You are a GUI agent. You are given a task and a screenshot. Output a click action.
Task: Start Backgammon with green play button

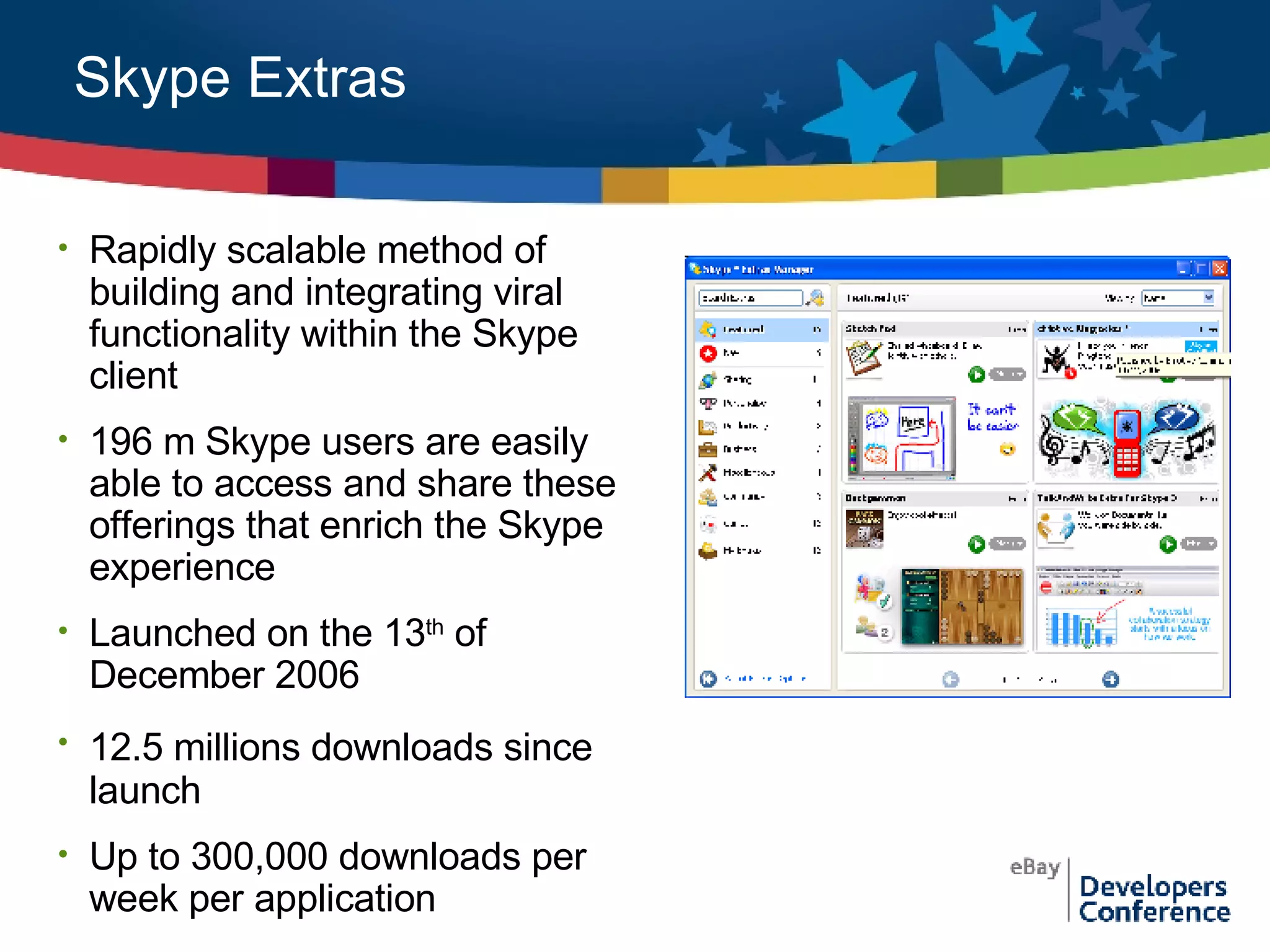point(976,544)
